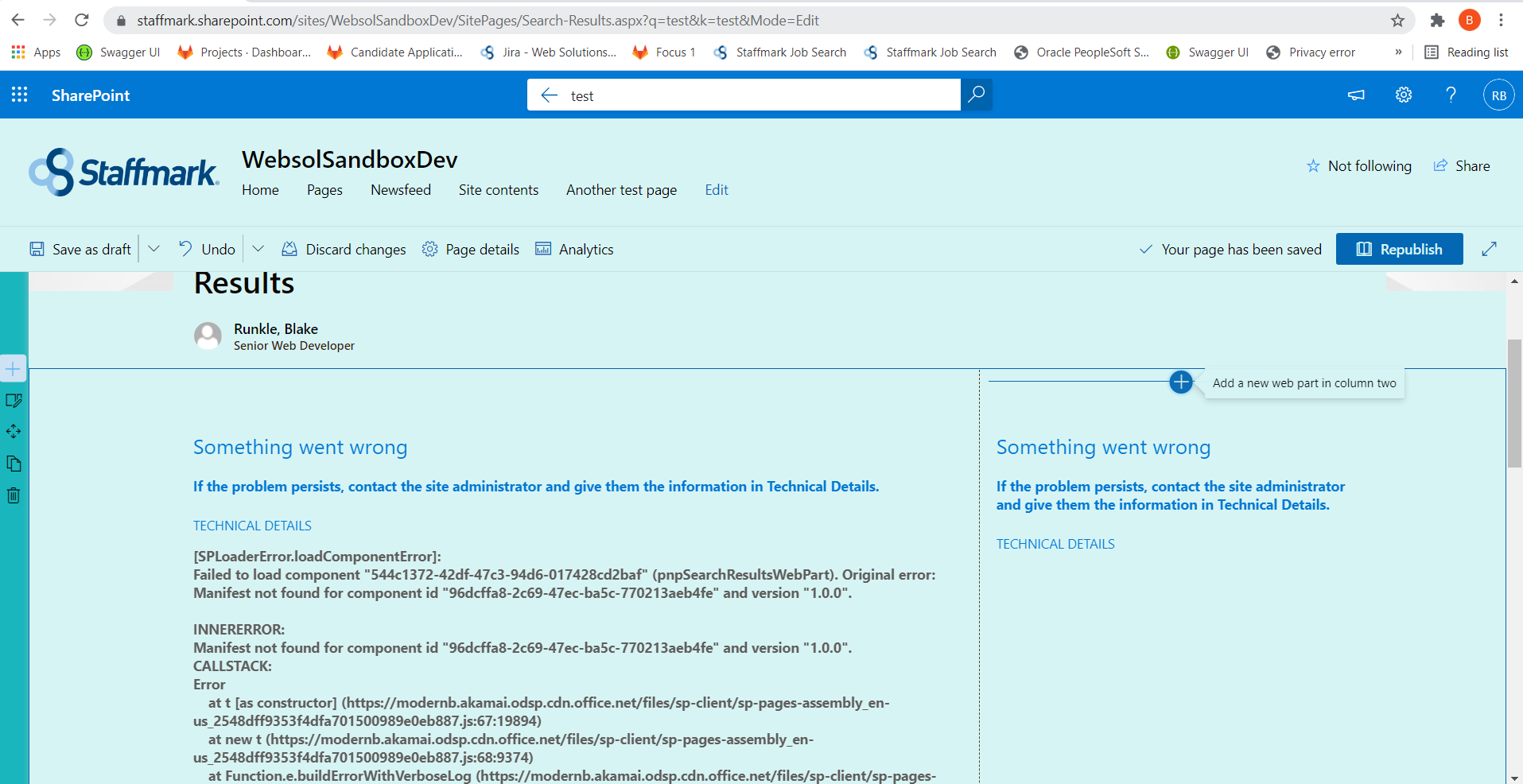
Task: Open the Newsfeed navigation tab
Action: [x=401, y=190]
